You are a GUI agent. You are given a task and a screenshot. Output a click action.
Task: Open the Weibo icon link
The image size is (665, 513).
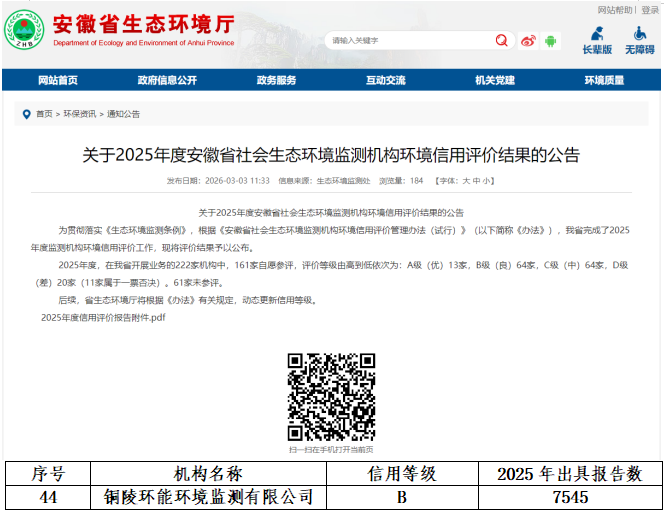tap(528, 40)
